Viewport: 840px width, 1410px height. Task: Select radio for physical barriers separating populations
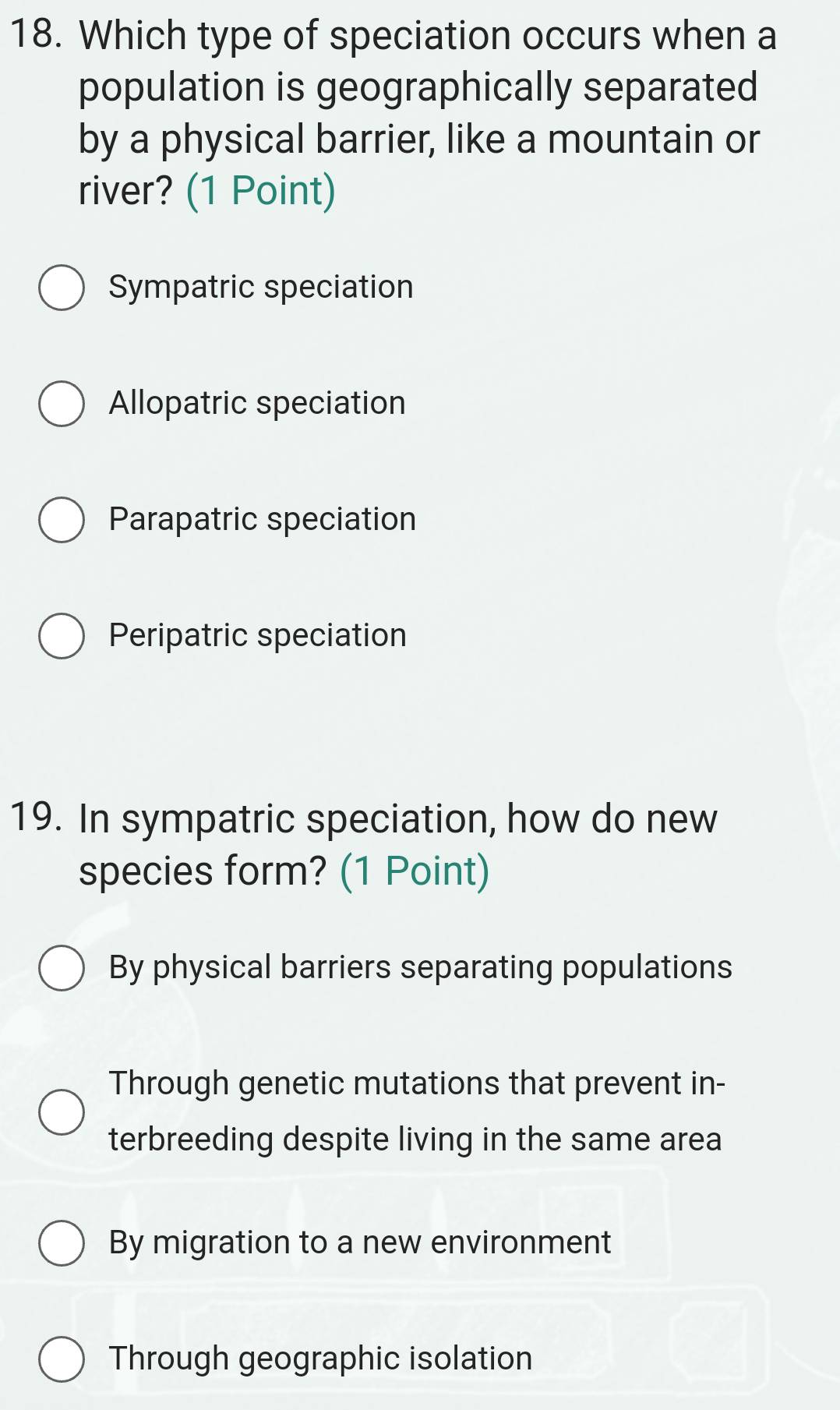click(x=62, y=968)
